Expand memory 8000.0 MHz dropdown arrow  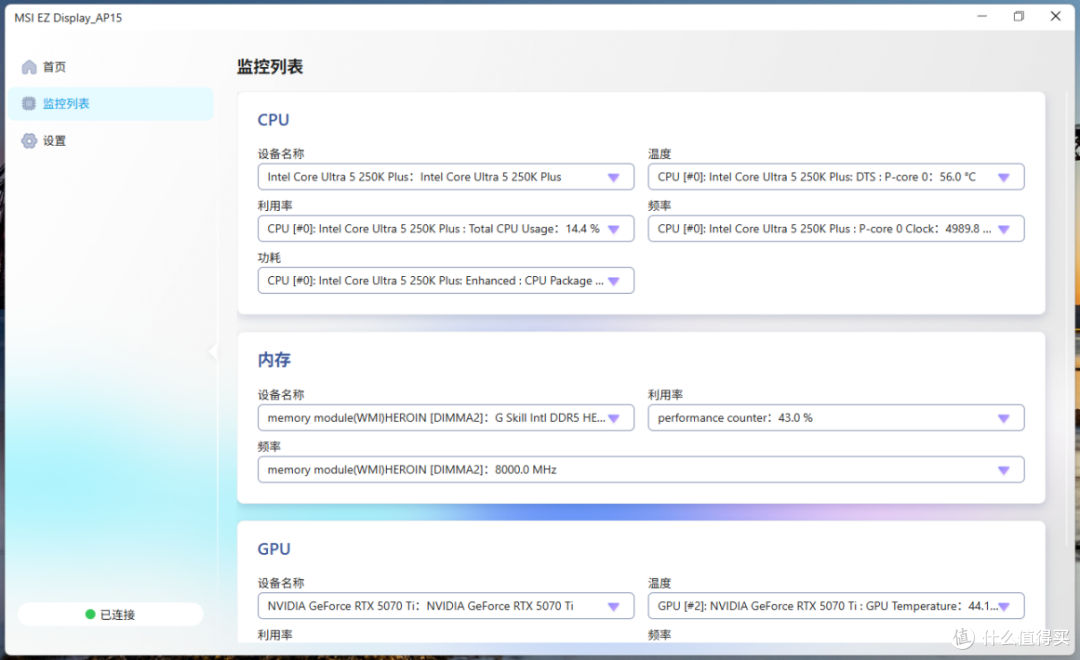(x=1004, y=470)
